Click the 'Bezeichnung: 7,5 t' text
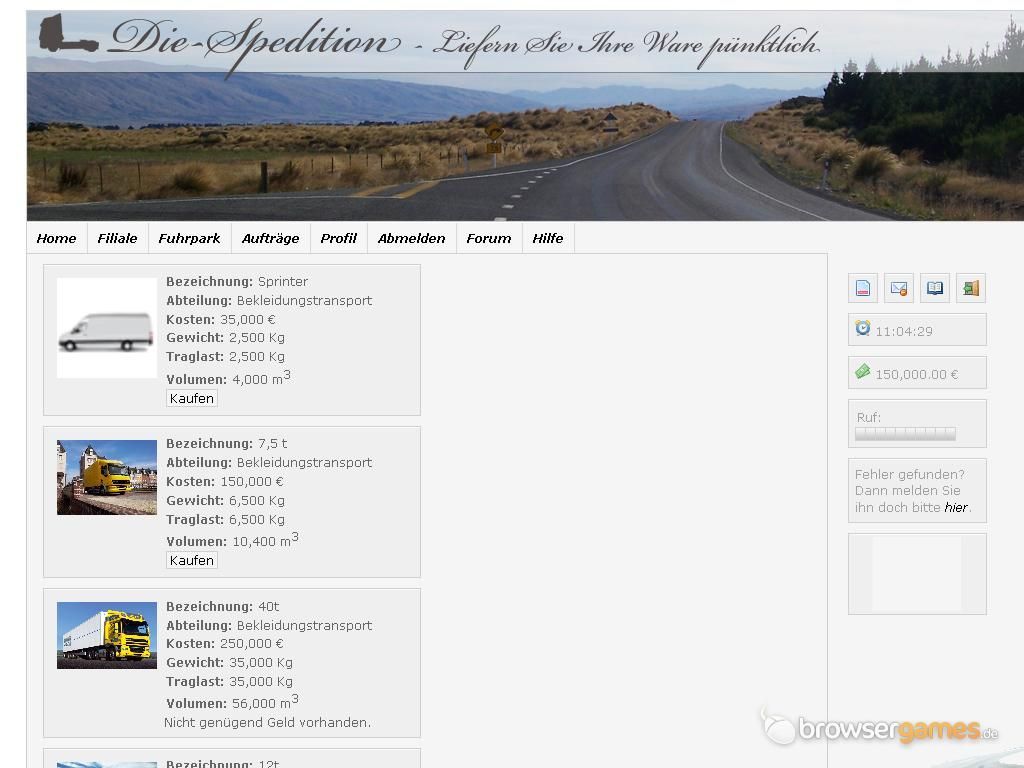This screenshot has width=1024, height=768. 227,443
